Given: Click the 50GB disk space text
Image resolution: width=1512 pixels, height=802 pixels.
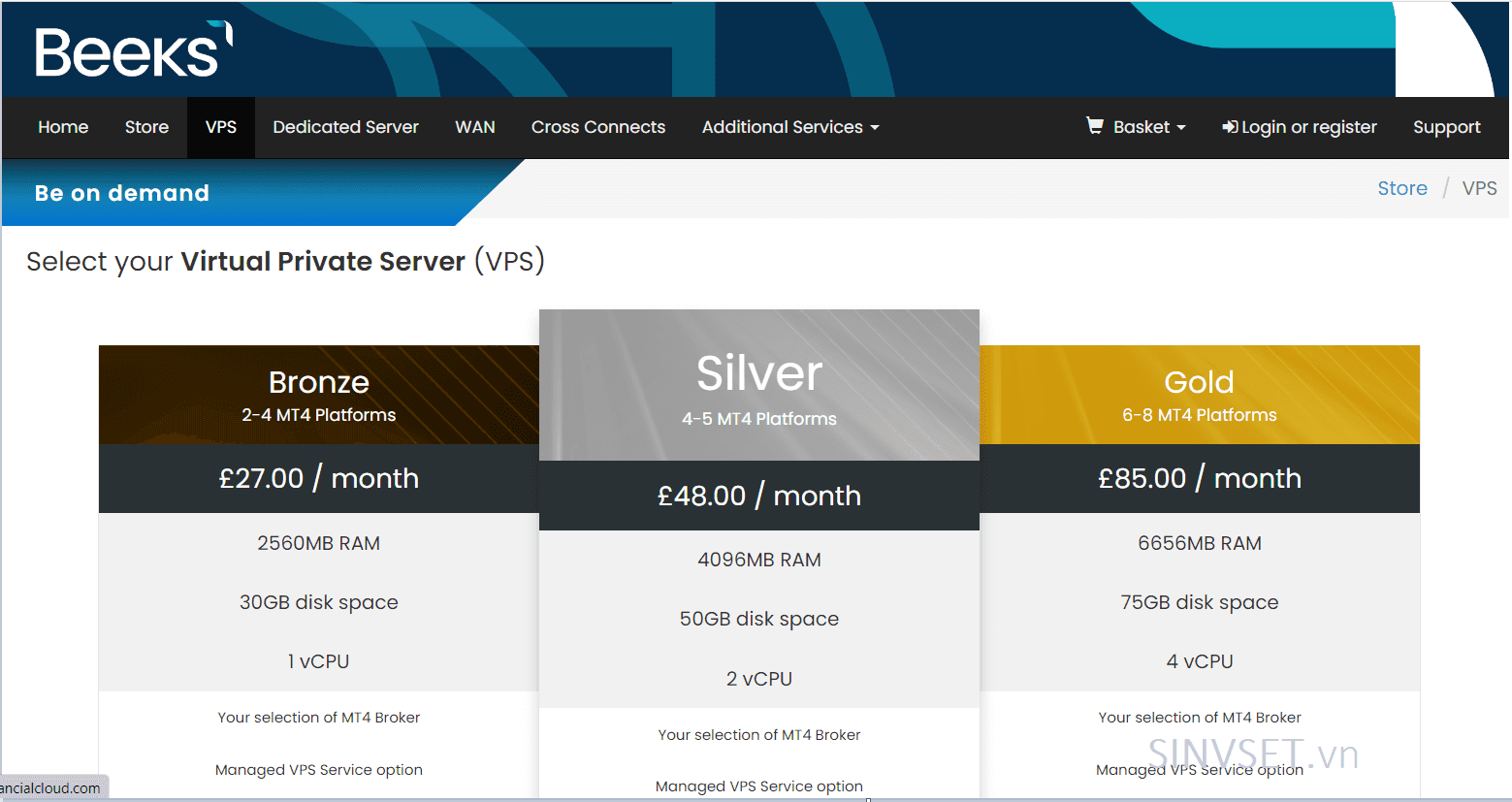Looking at the screenshot, I should click(x=759, y=619).
